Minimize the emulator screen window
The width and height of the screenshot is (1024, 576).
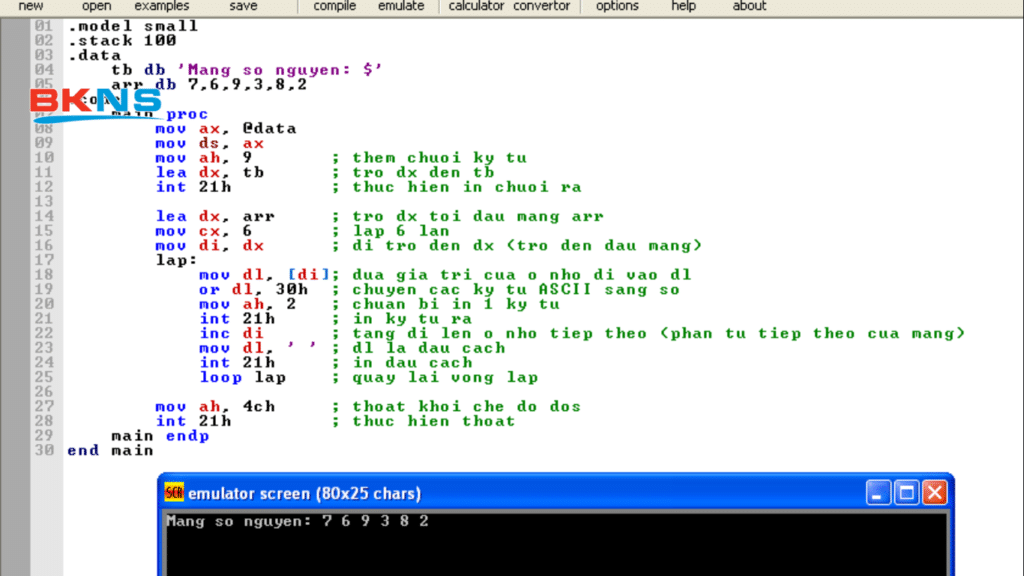pos(878,493)
